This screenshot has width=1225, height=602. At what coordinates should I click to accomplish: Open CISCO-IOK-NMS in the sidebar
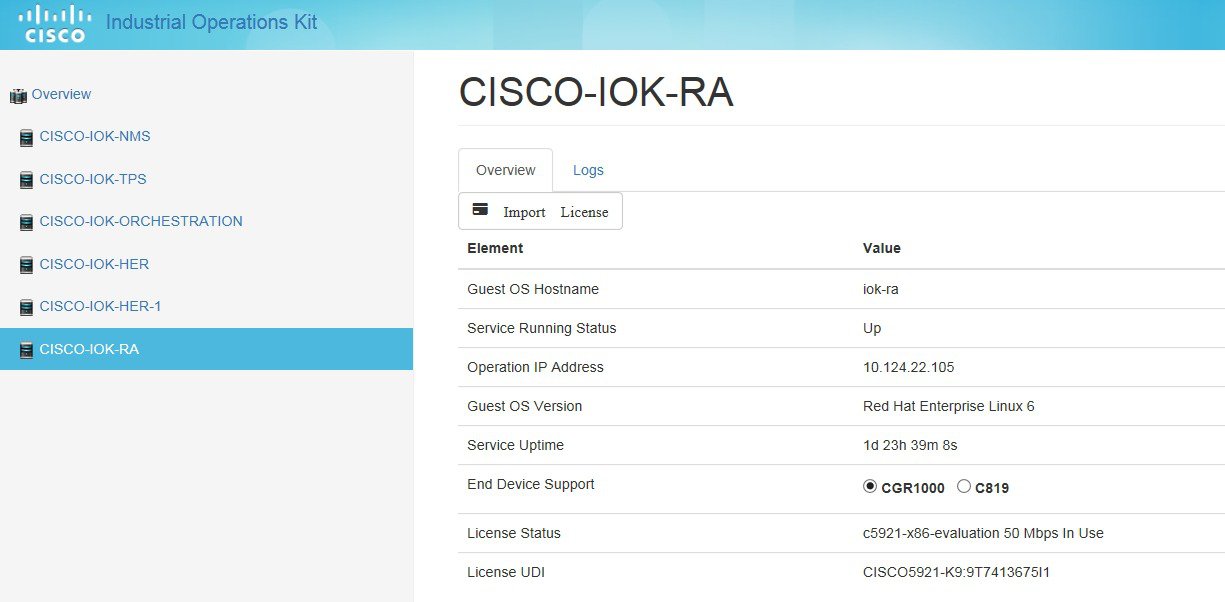click(x=95, y=136)
